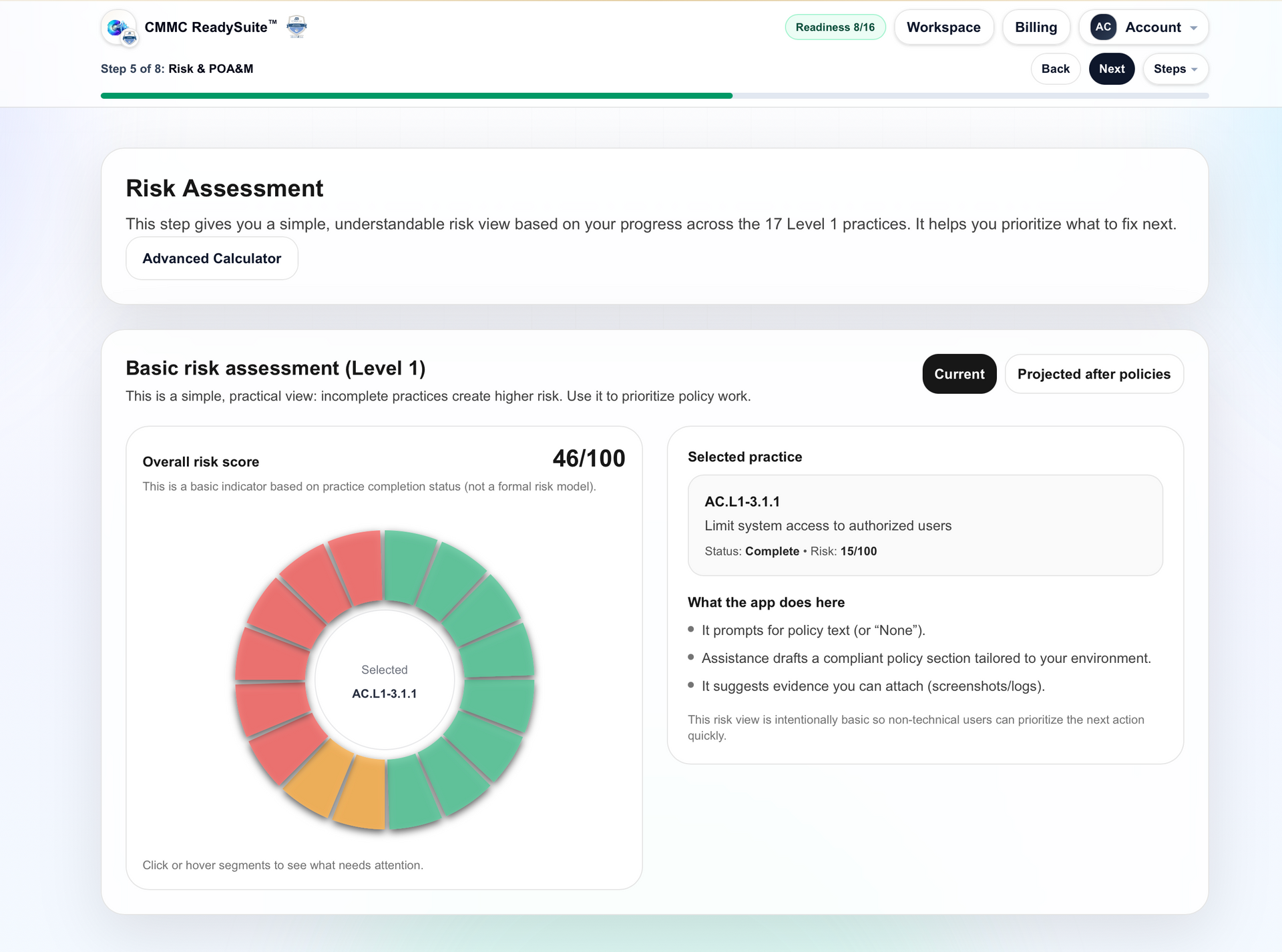Screen dimensions: 1282x952
Task: Open the Steps navigation chevron
Action: click(1195, 69)
